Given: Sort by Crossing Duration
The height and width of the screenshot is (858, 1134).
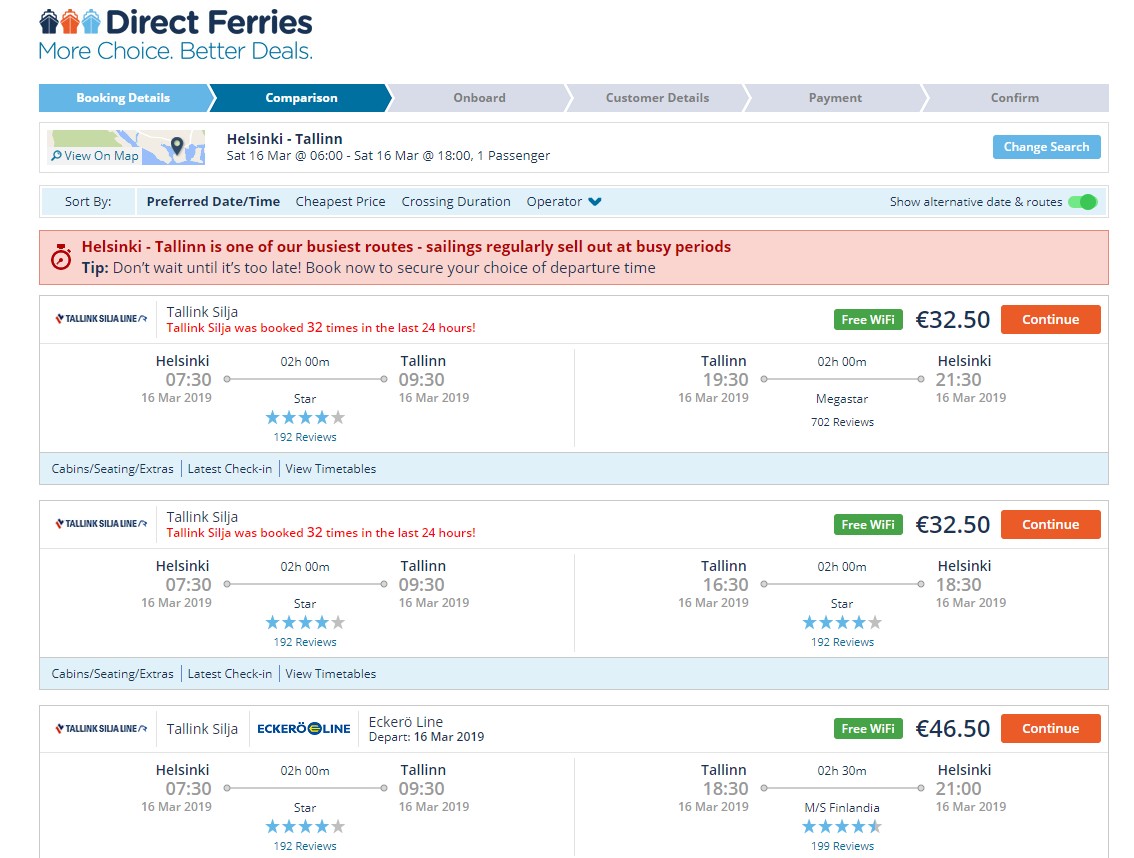Looking at the screenshot, I should tap(456, 202).
